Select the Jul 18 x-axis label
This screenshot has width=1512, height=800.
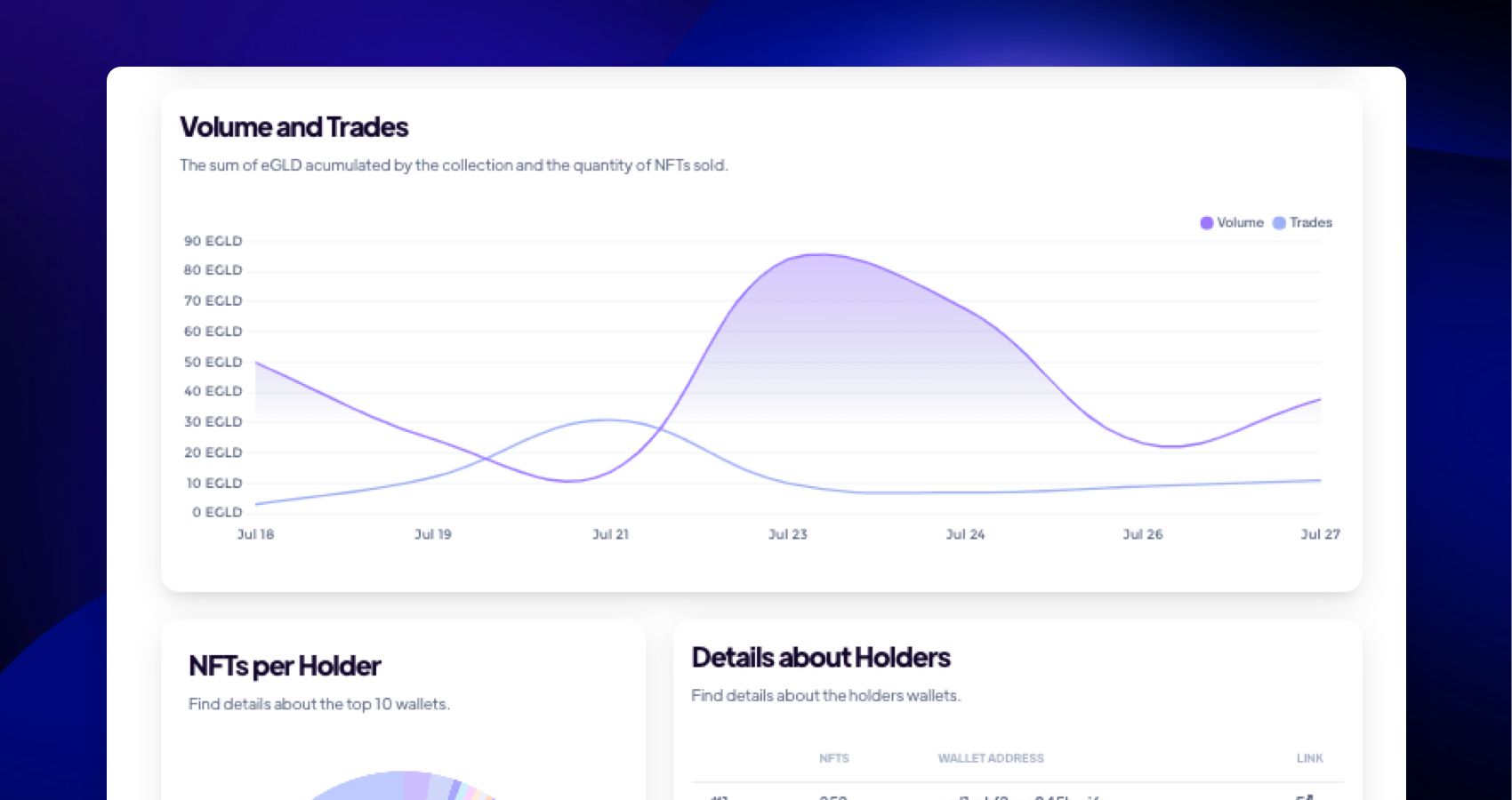255,534
